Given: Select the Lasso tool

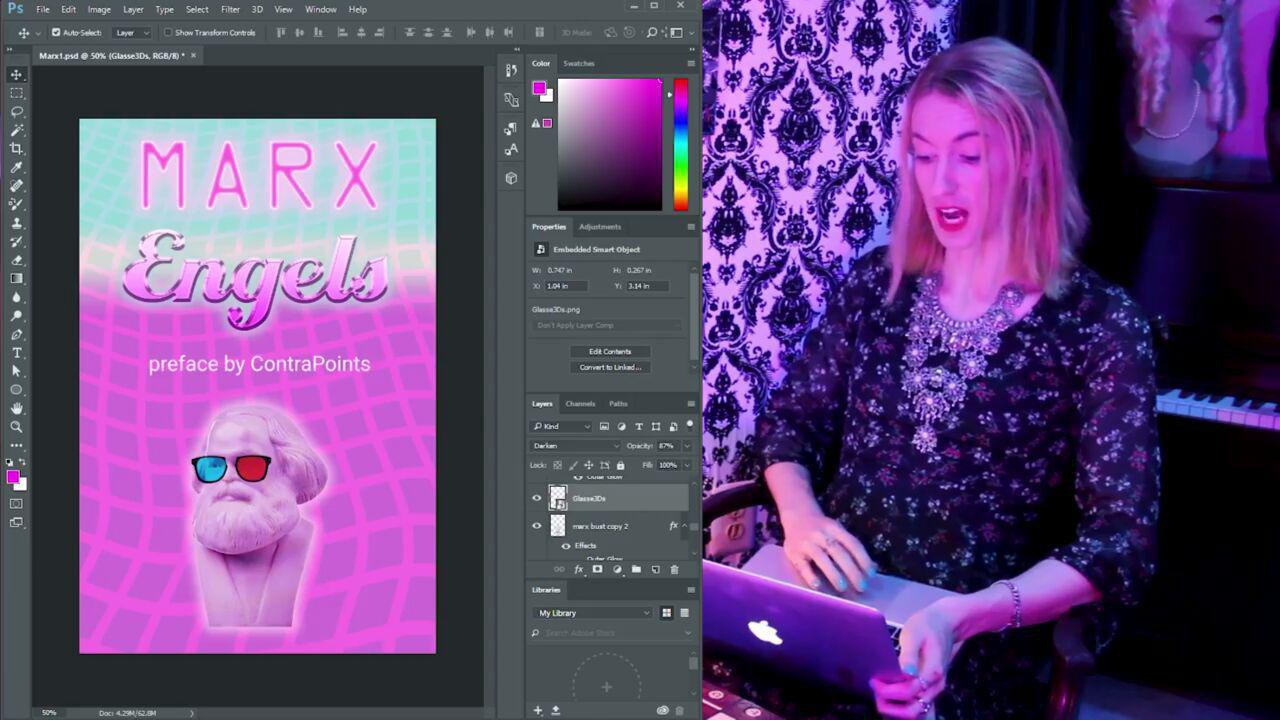Looking at the screenshot, I should [16, 111].
